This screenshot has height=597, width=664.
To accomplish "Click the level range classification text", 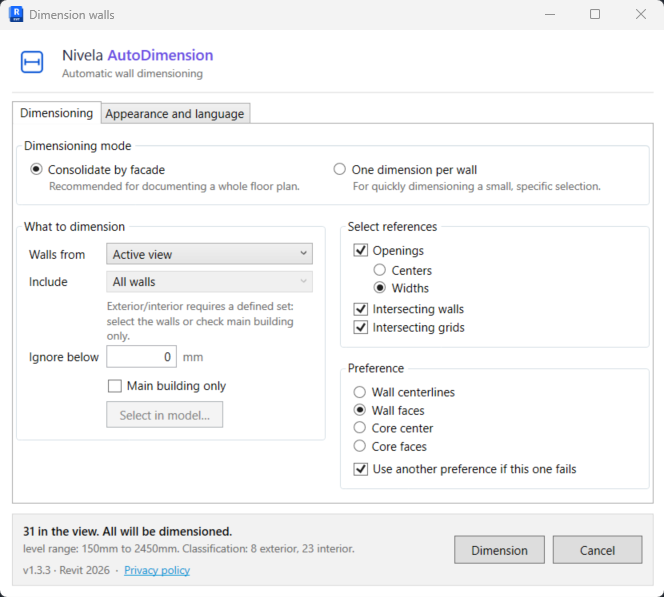I will tap(189, 549).
